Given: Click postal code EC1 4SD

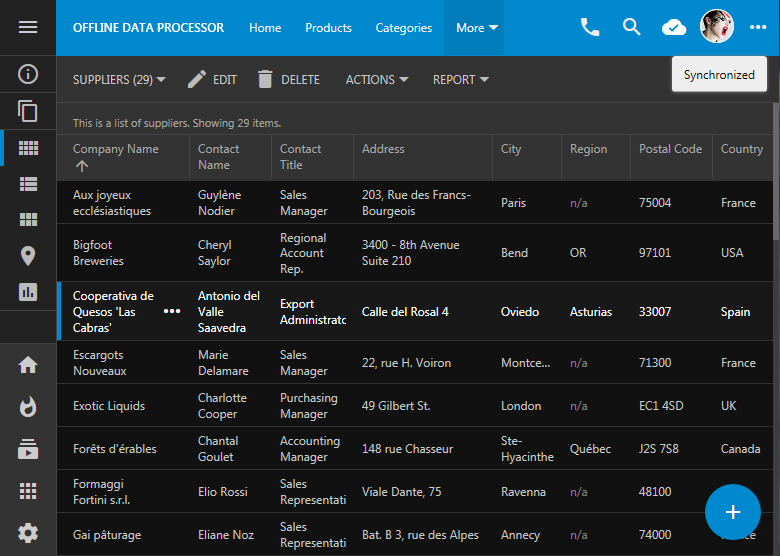Looking at the screenshot, I should (661, 406).
